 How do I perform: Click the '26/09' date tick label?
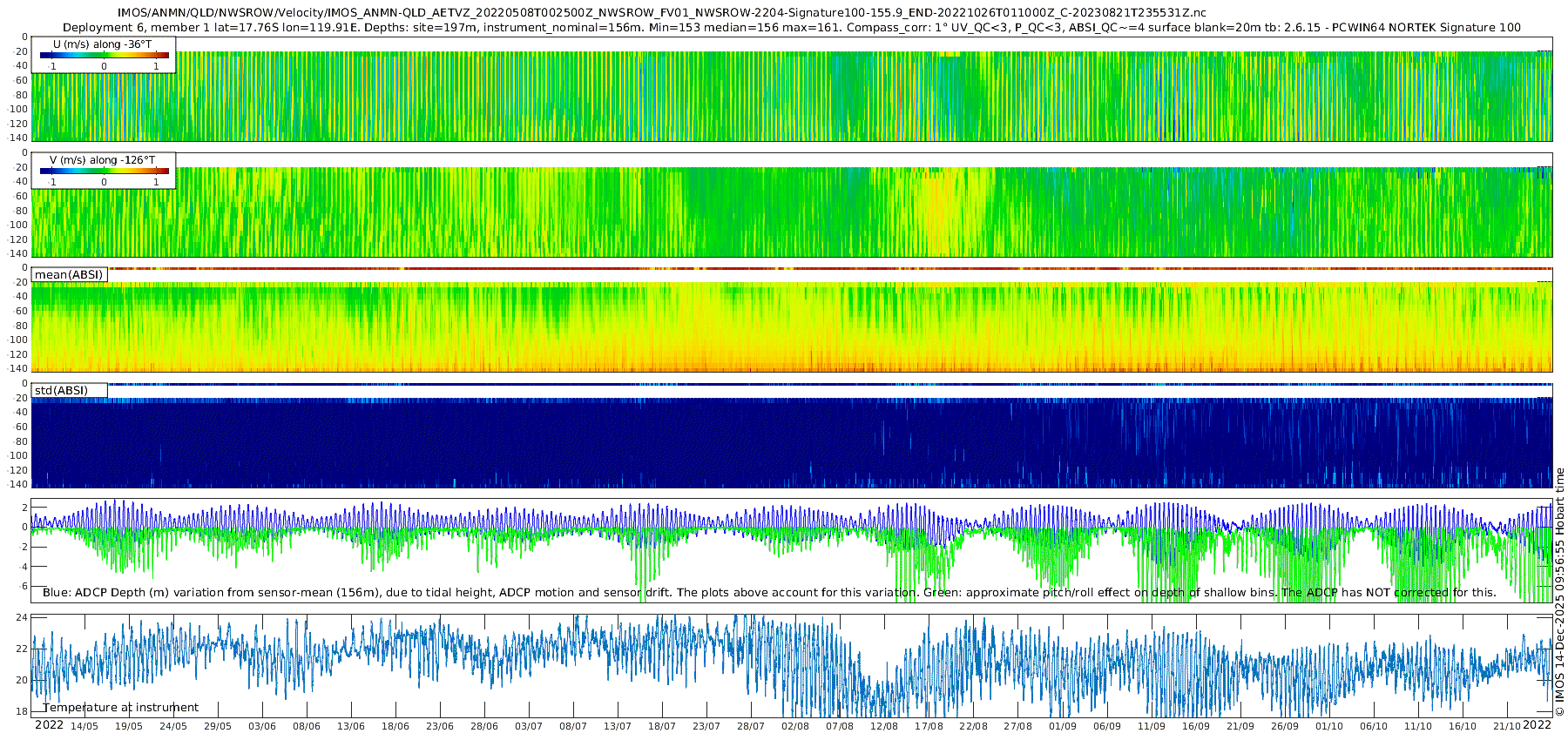(x=1285, y=726)
